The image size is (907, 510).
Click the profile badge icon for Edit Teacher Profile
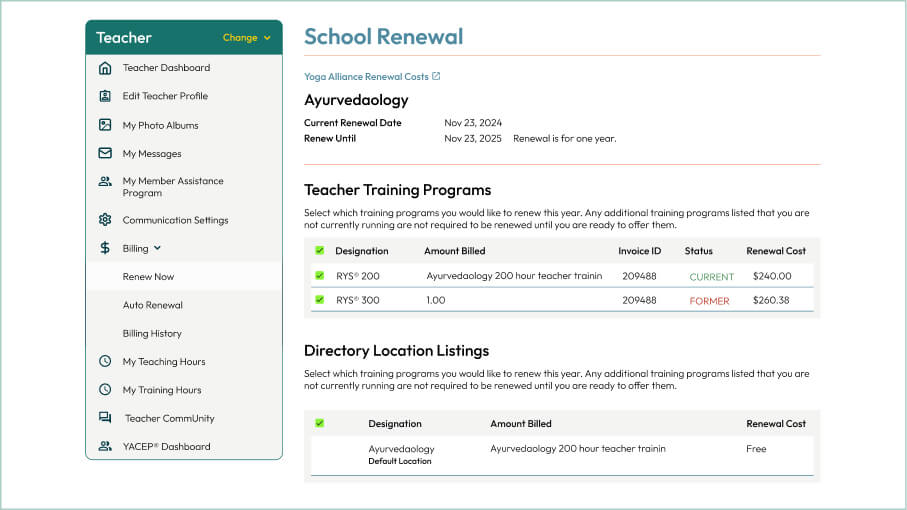[105, 96]
